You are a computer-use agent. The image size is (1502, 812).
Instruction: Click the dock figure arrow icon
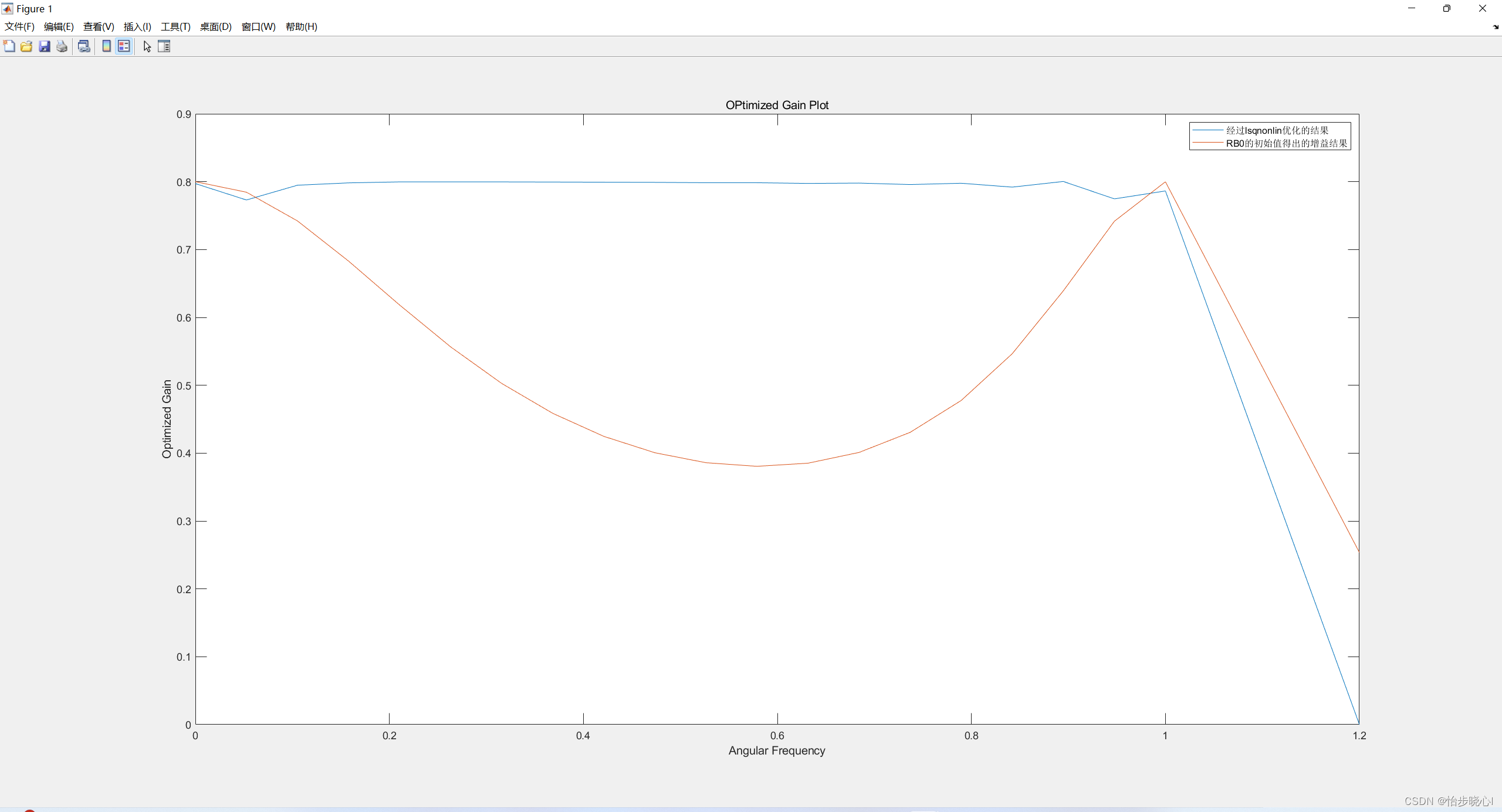coord(1496,27)
